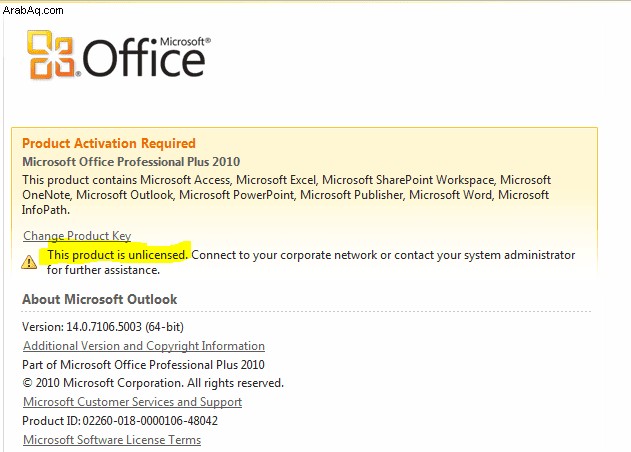Click the 2010 Microsoft Corporation copyright line
The width and height of the screenshot is (631, 452).
(153, 383)
